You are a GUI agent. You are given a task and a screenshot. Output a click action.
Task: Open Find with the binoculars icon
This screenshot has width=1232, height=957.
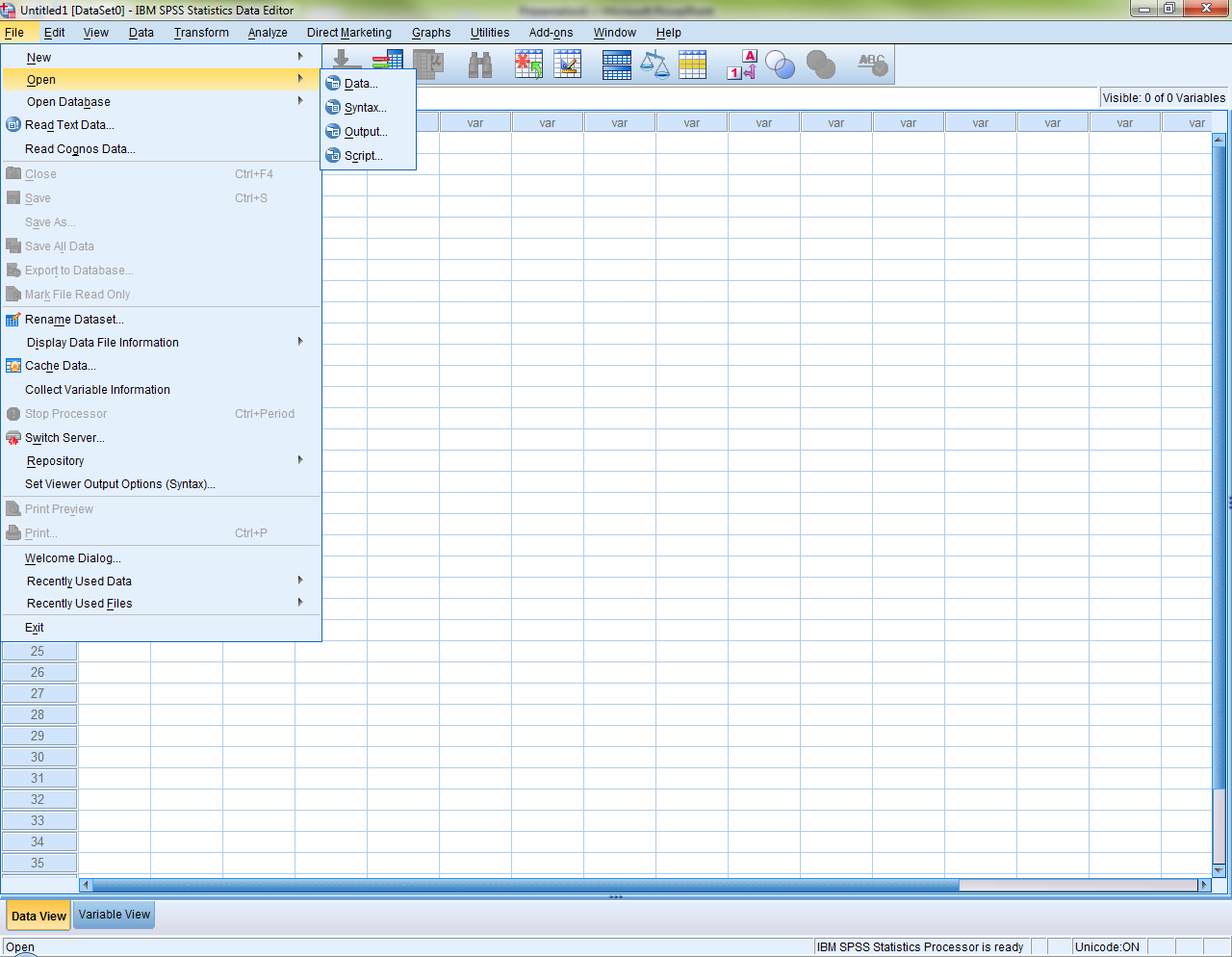(x=480, y=65)
